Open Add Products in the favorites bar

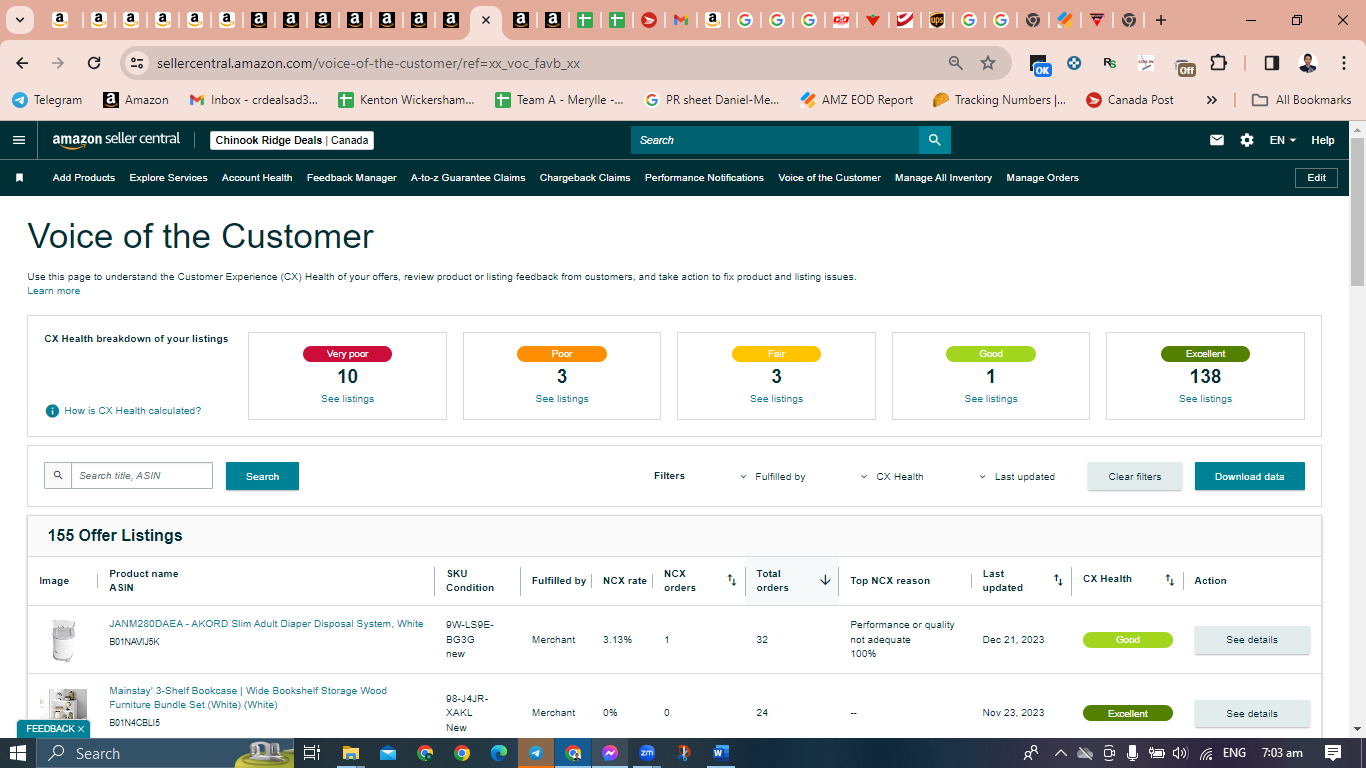pos(84,178)
